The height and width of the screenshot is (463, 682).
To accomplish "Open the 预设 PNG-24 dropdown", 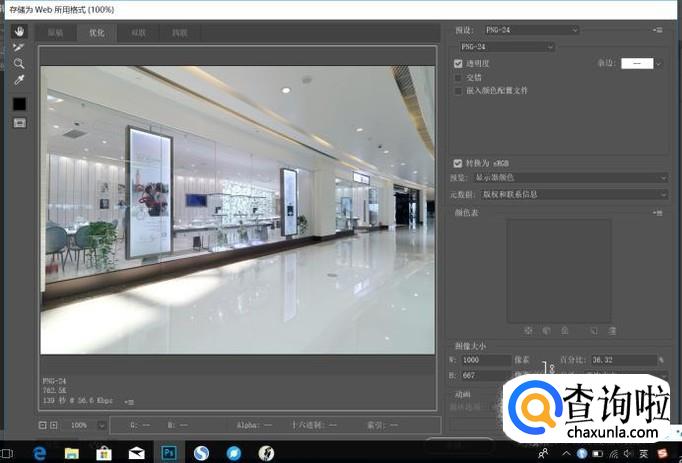I will (530, 31).
